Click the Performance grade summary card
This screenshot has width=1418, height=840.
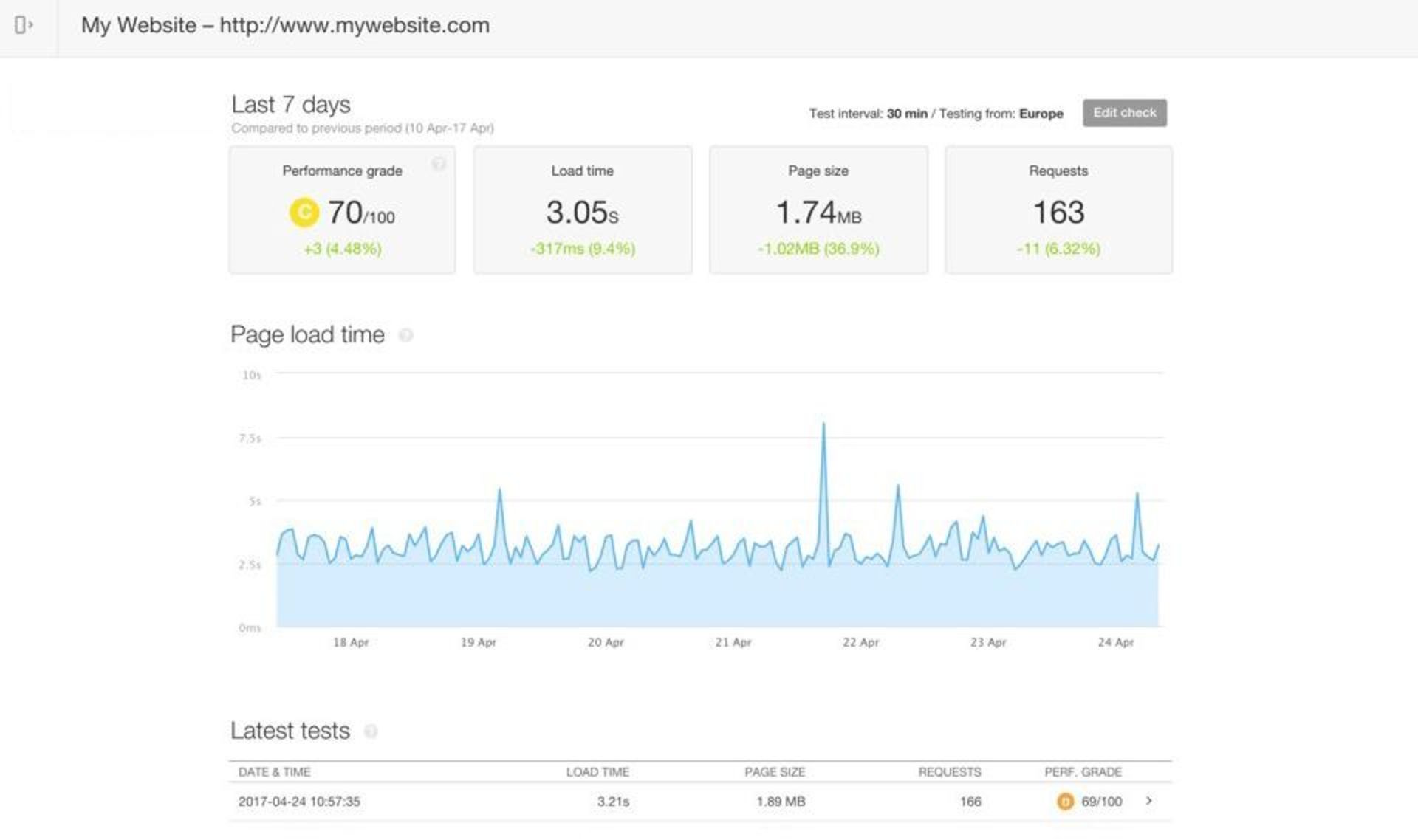[x=342, y=210]
